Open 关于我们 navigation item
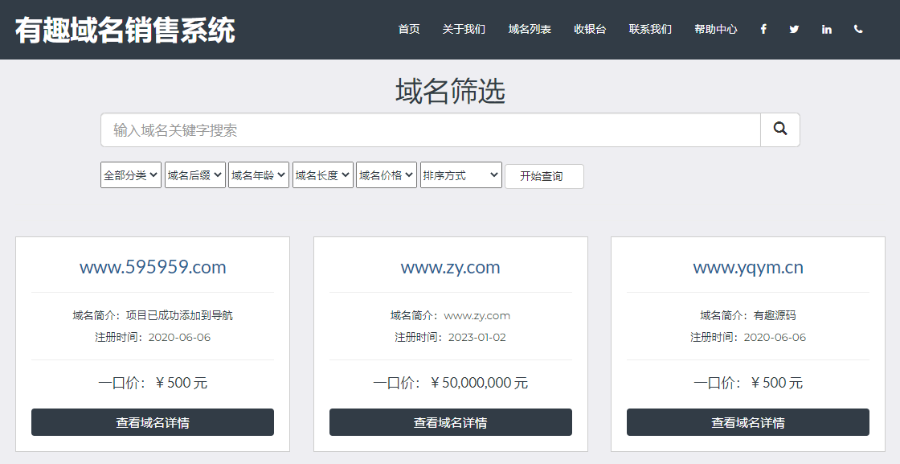This screenshot has height=464, width=900. click(464, 29)
